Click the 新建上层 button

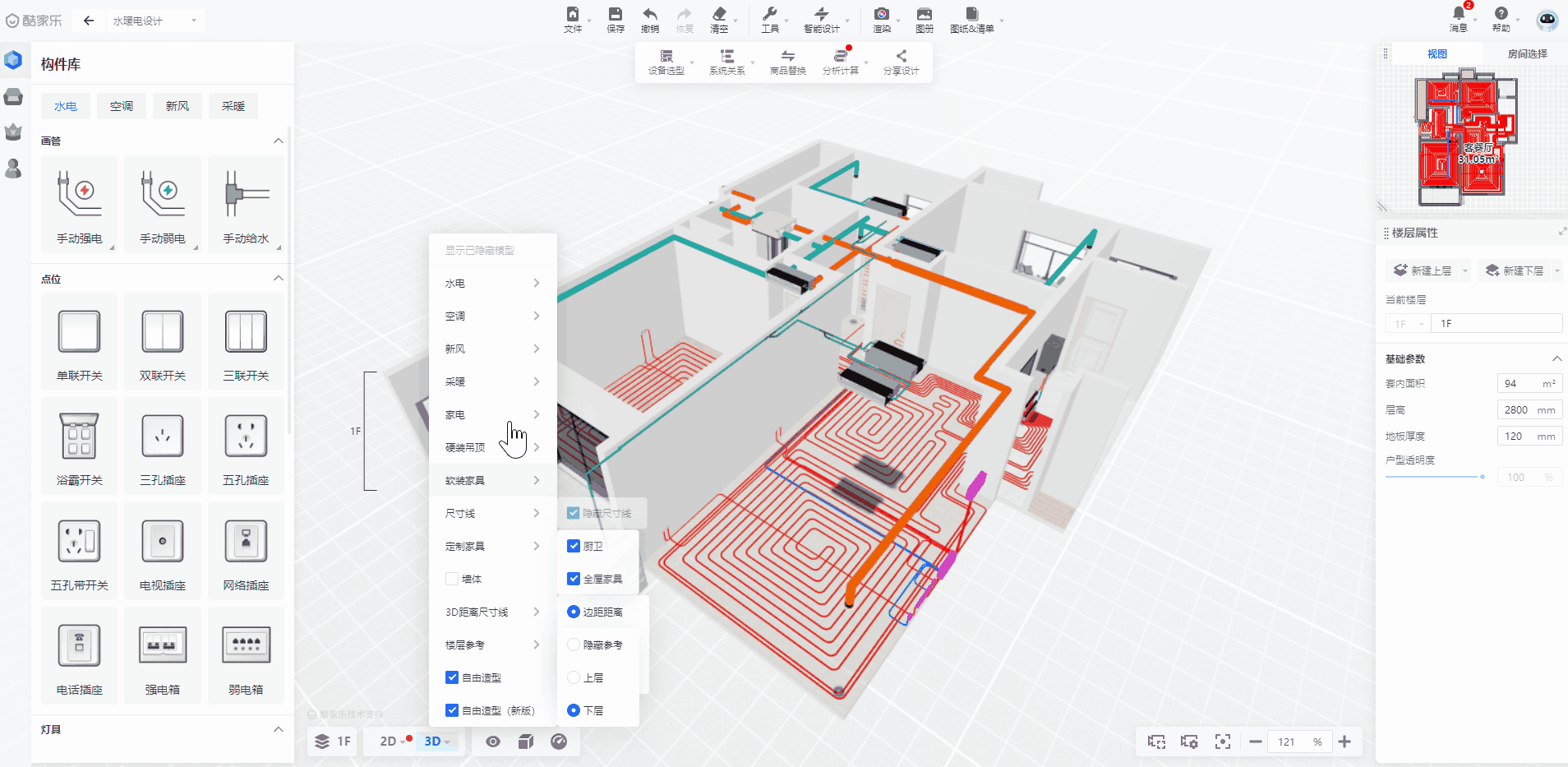click(x=1423, y=270)
